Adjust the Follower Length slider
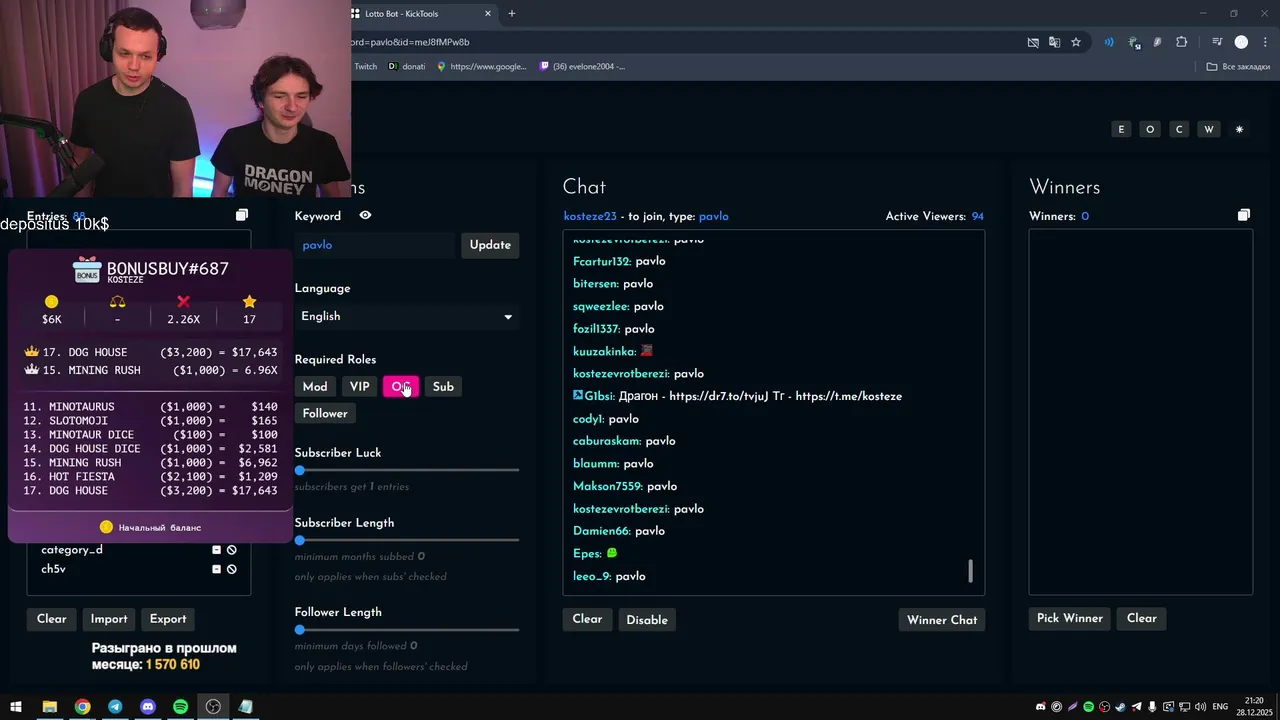1280x720 pixels. click(x=407, y=630)
